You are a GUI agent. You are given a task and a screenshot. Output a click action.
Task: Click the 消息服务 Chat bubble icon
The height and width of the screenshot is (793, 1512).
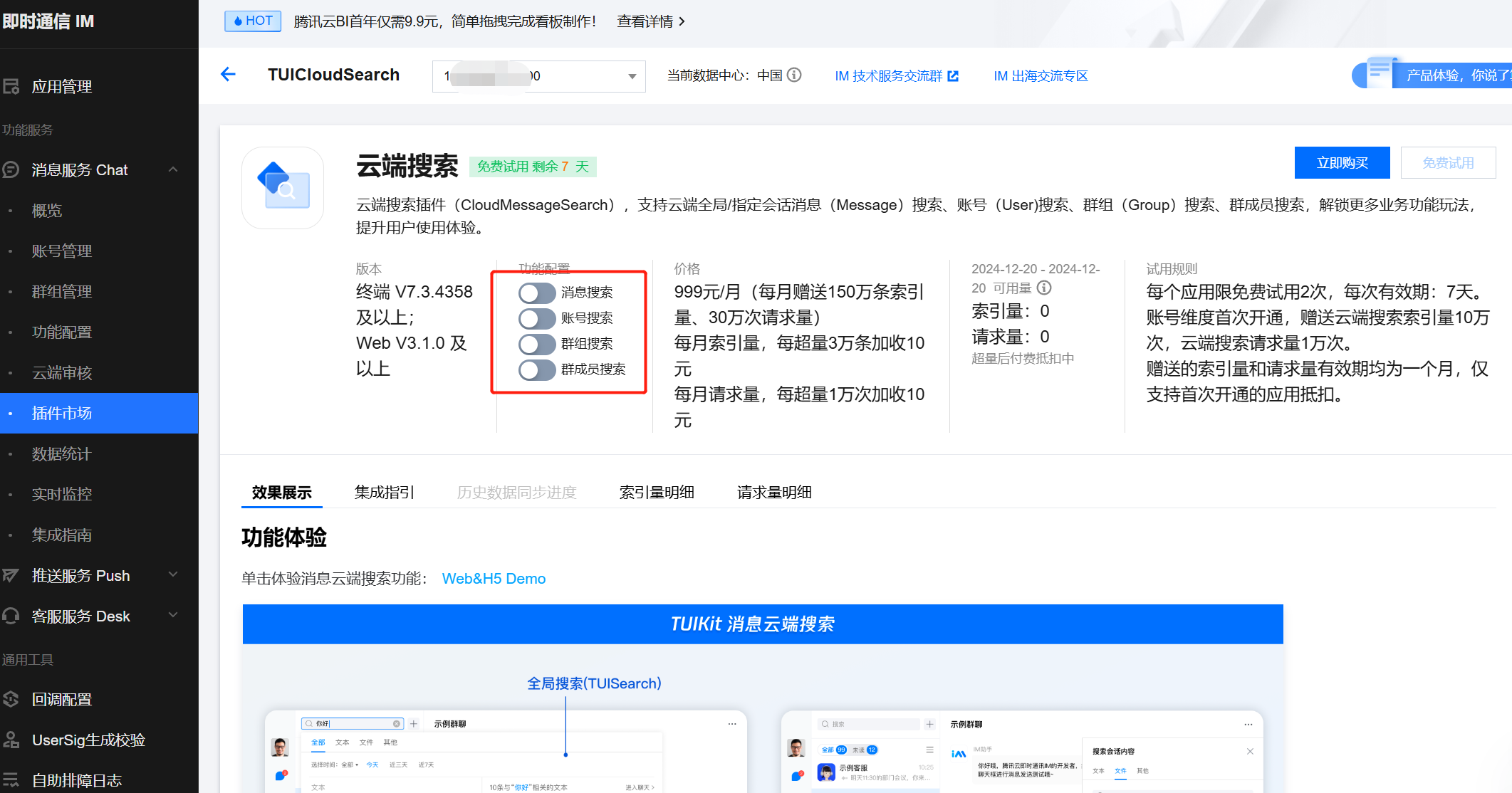point(11,169)
